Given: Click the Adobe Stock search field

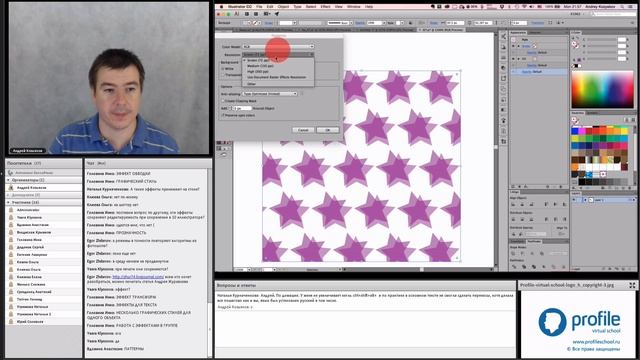Looking at the screenshot, I should [x=615, y=14].
